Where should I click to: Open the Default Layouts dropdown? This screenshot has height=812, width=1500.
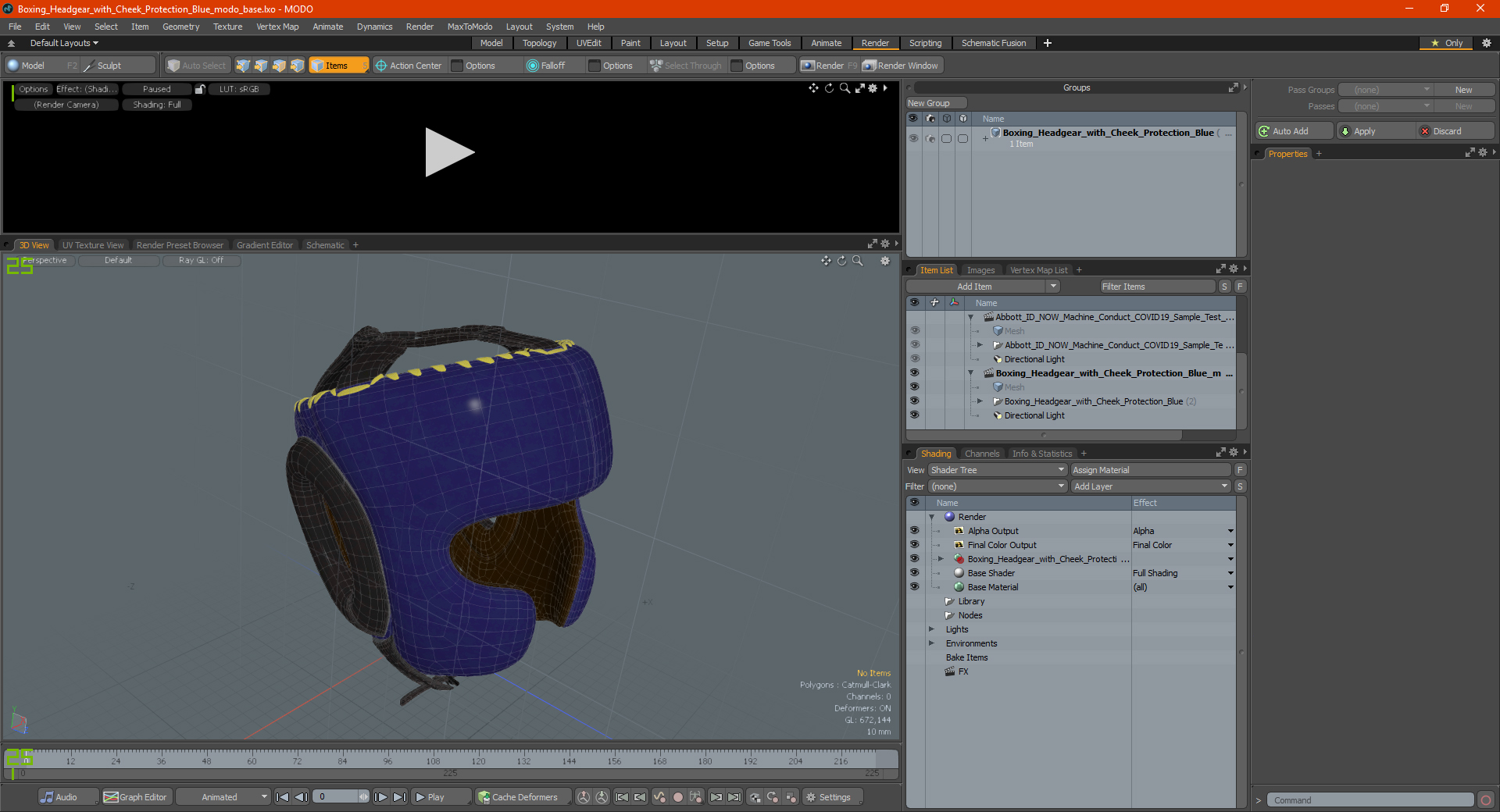pos(64,43)
